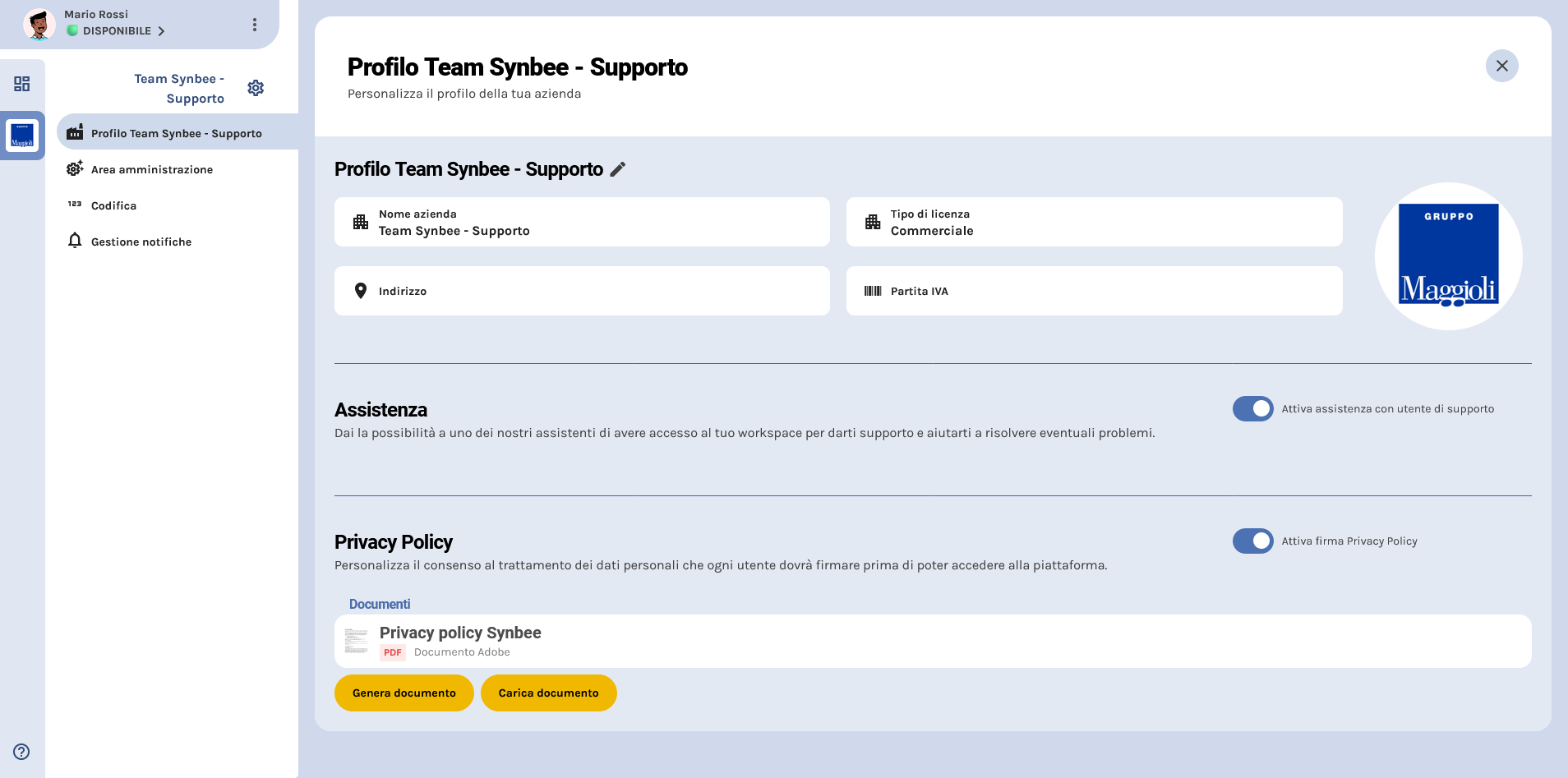Screen dimensions: 1568x778
Task: Toggle off Attiva firma Privacy Policy
Action: 1252,541
